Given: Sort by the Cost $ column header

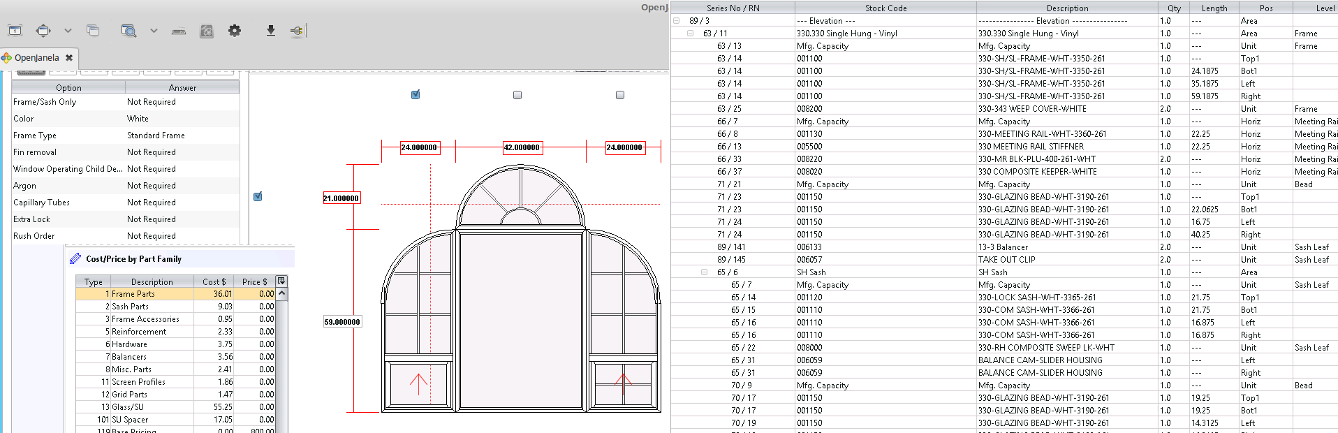Looking at the screenshot, I should click(216, 281).
